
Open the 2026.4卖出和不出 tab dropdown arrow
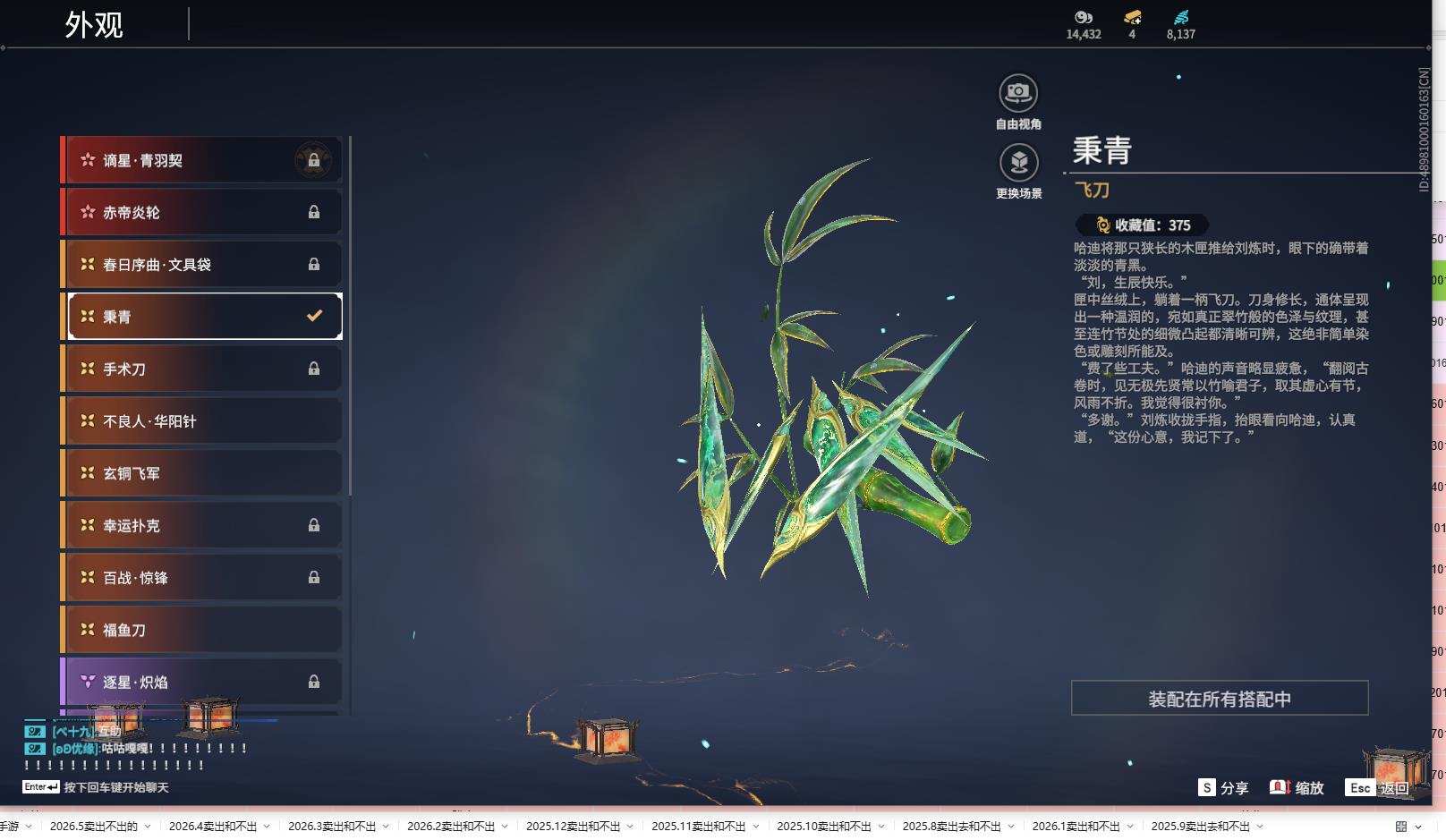[267, 827]
